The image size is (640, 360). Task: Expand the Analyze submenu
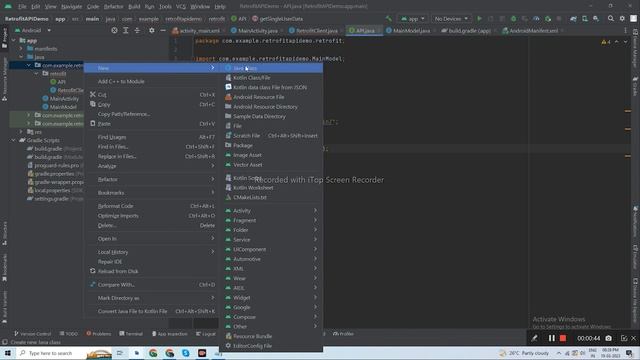151,166
